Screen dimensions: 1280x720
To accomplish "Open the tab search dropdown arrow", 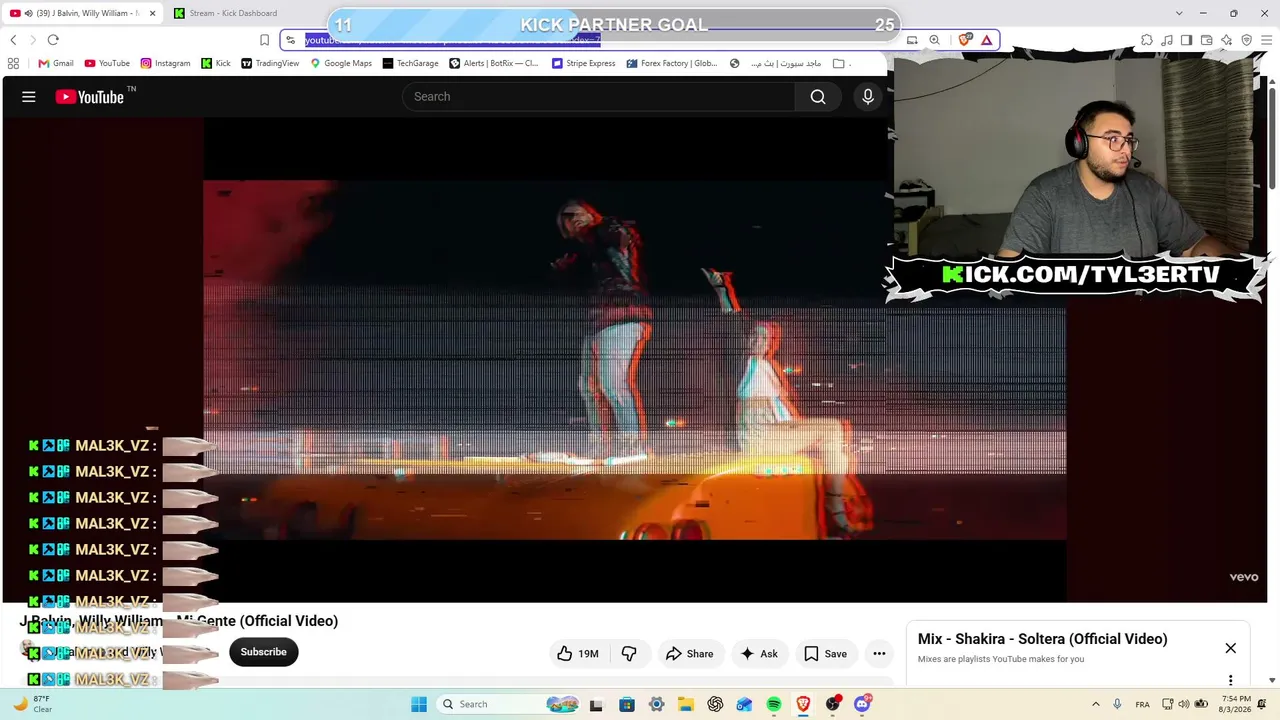I will point(1180,13).
